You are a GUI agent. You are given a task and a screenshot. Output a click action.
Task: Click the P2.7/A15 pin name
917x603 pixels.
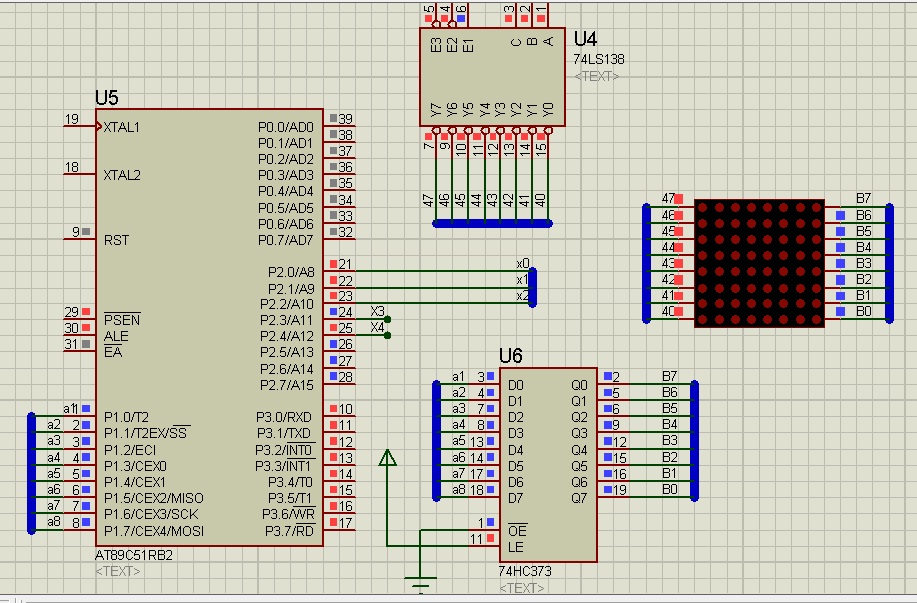click(287, 385)
